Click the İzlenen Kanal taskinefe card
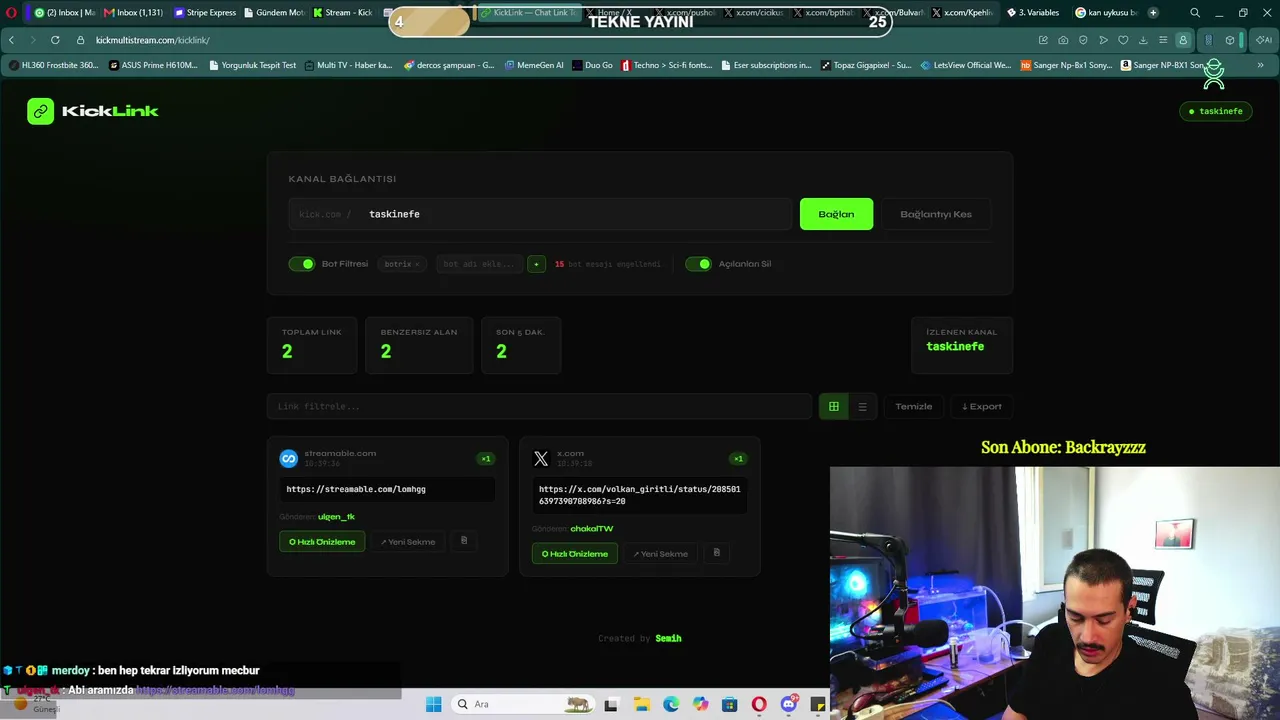 click(962, 345)
